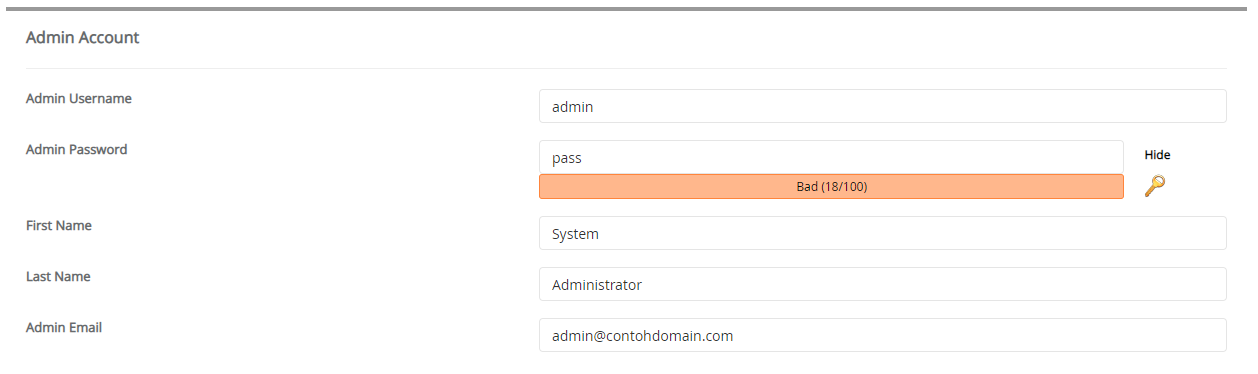
Task: Place cursor on the 'admin' username value
Action: (x=572, y=106)
